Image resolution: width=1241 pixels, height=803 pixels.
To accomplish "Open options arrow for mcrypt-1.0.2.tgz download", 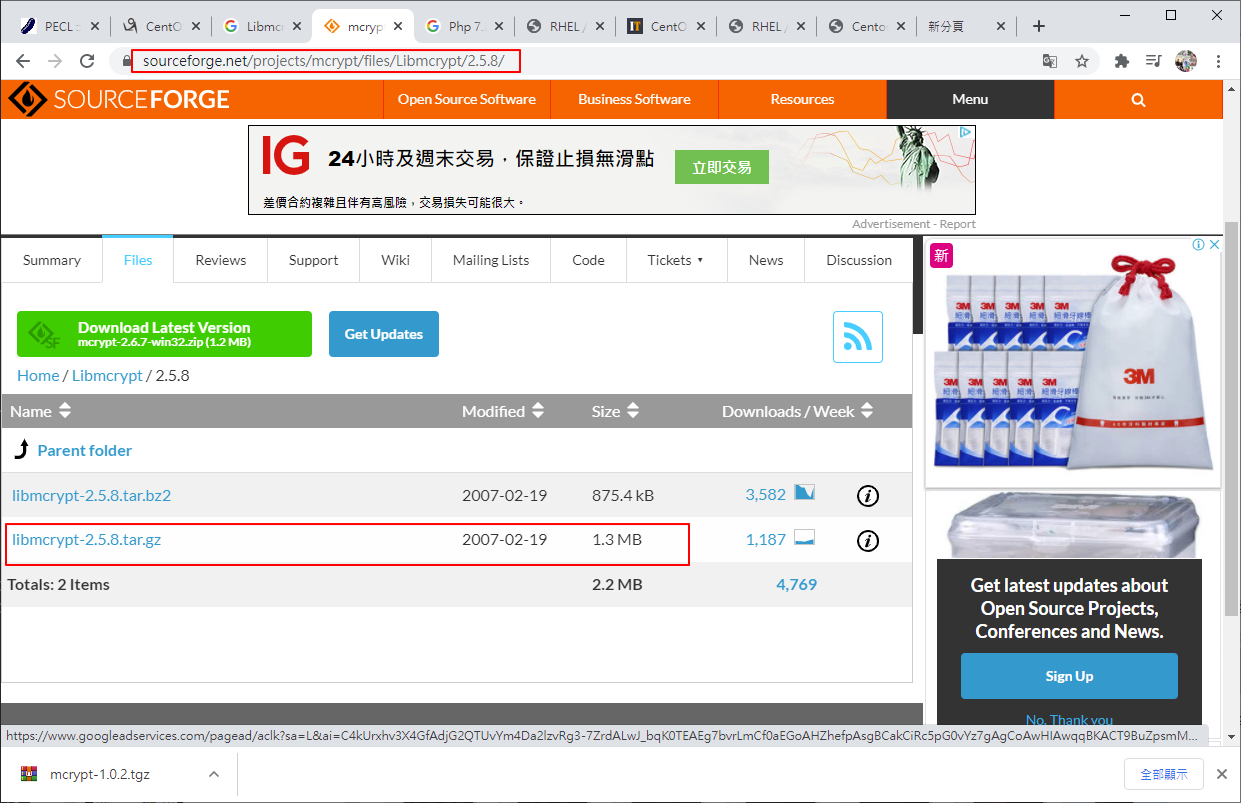I will (x=214, y=774).
